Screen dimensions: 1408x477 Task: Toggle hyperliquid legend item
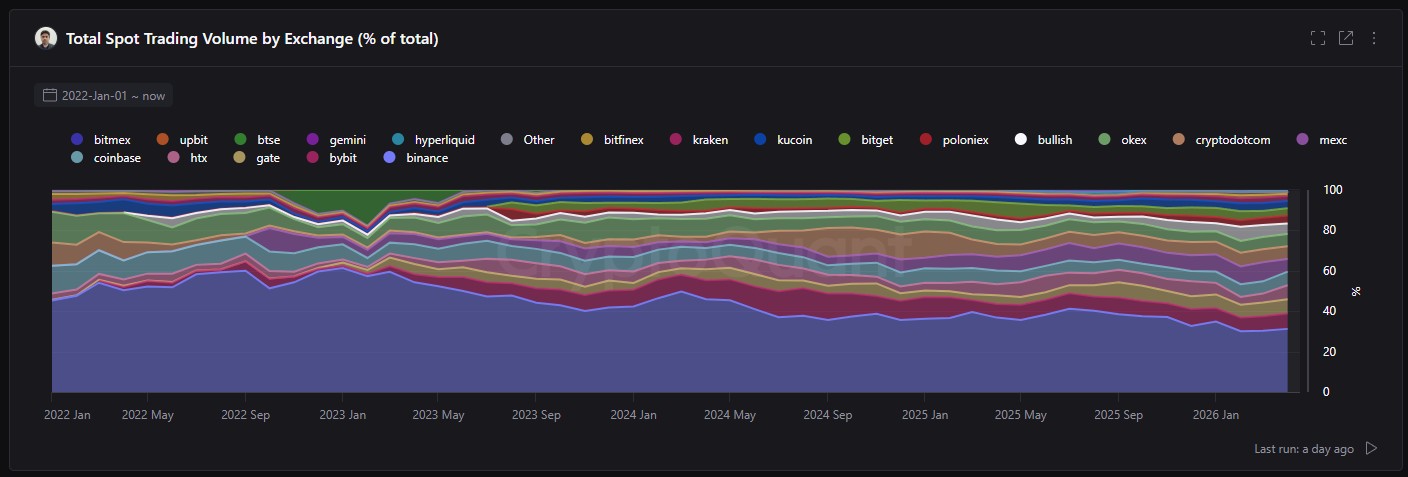pos(444,140)
